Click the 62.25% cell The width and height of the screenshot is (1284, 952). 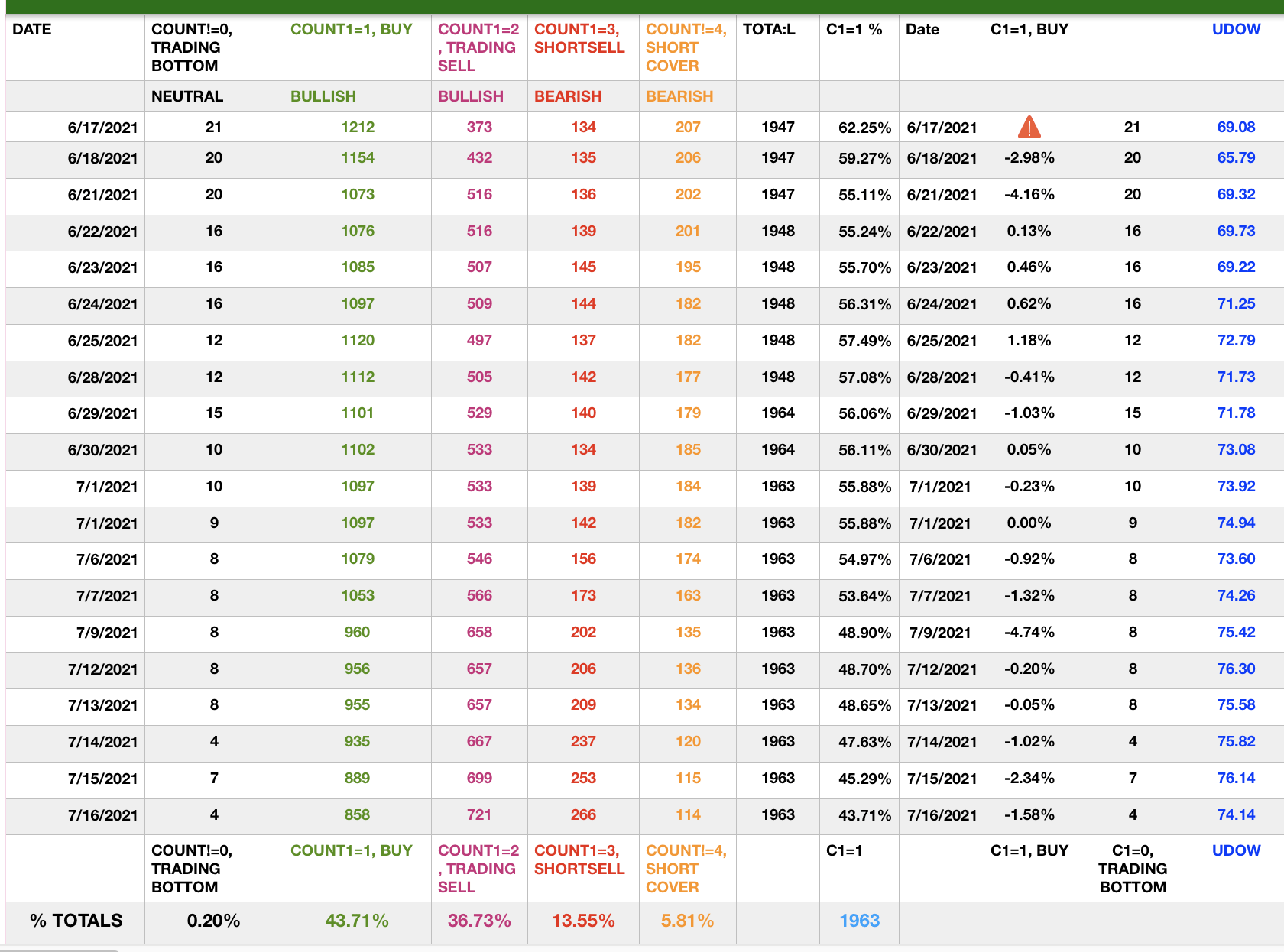(x=864, y=128)
